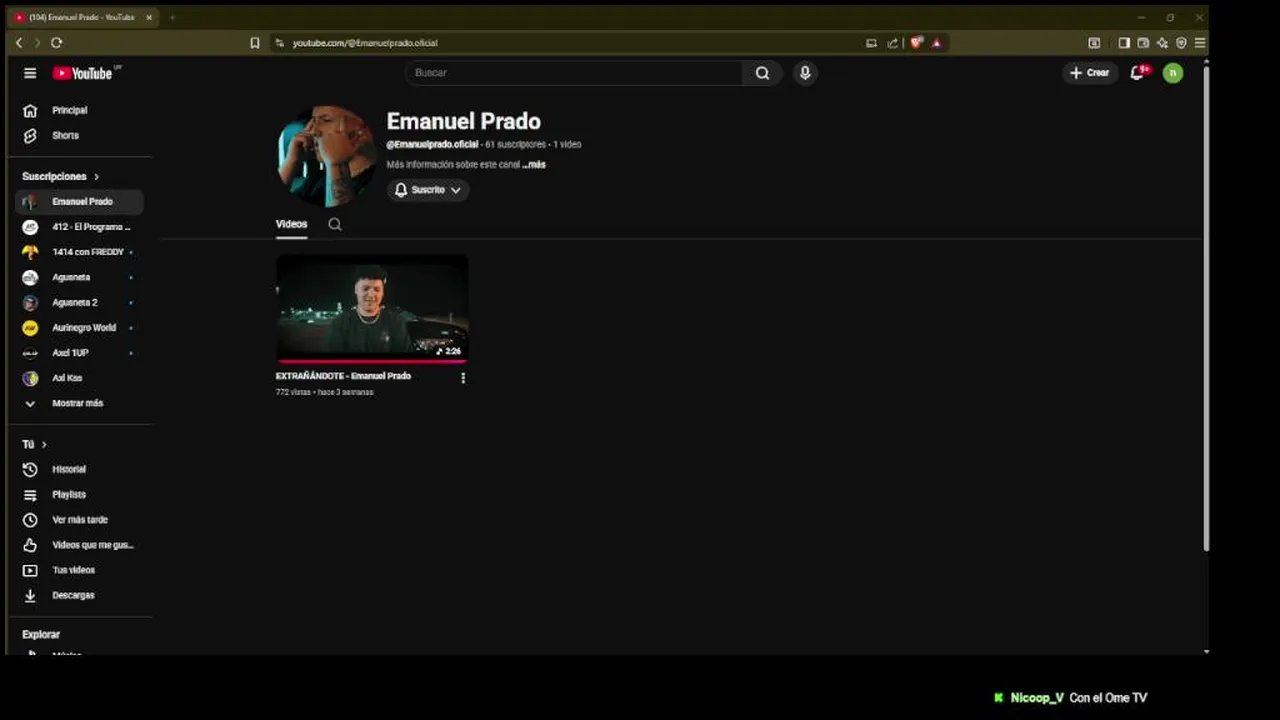Open Brave VPN shield icon

pyautogui.click(x=1181, y=43)
